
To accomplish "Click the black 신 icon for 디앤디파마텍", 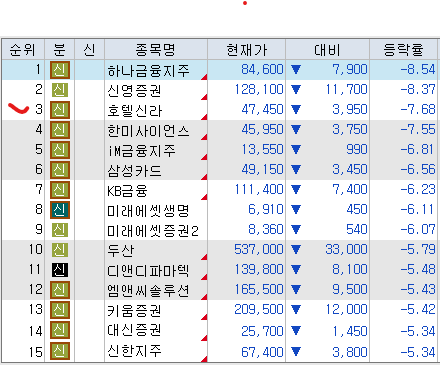I will click(x=60, y=270).
